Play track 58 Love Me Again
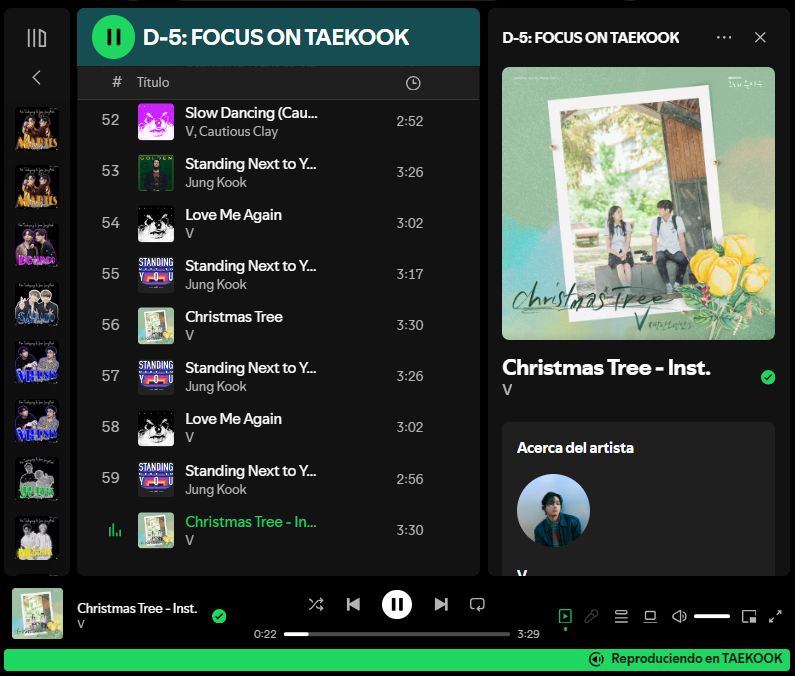This screenshot has height=676, width=795. [278, 428]
